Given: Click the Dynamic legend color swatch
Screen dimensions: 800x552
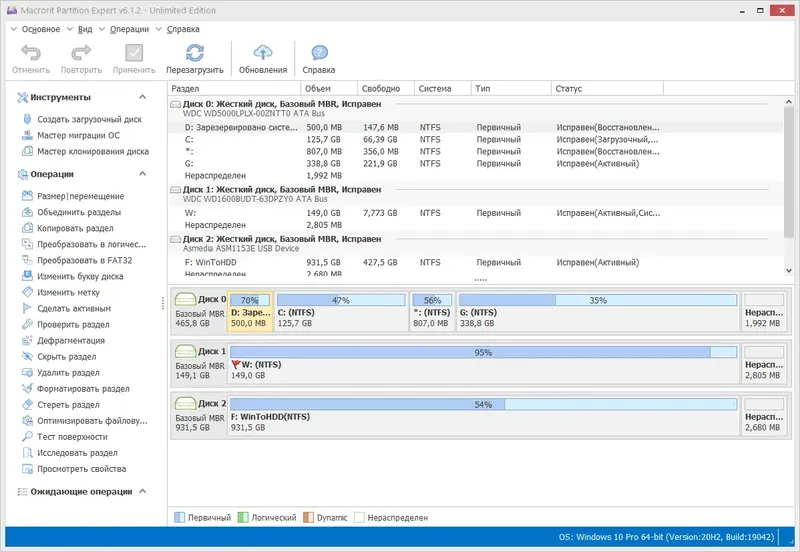Looking at the screenshot, I should [308, 517].
